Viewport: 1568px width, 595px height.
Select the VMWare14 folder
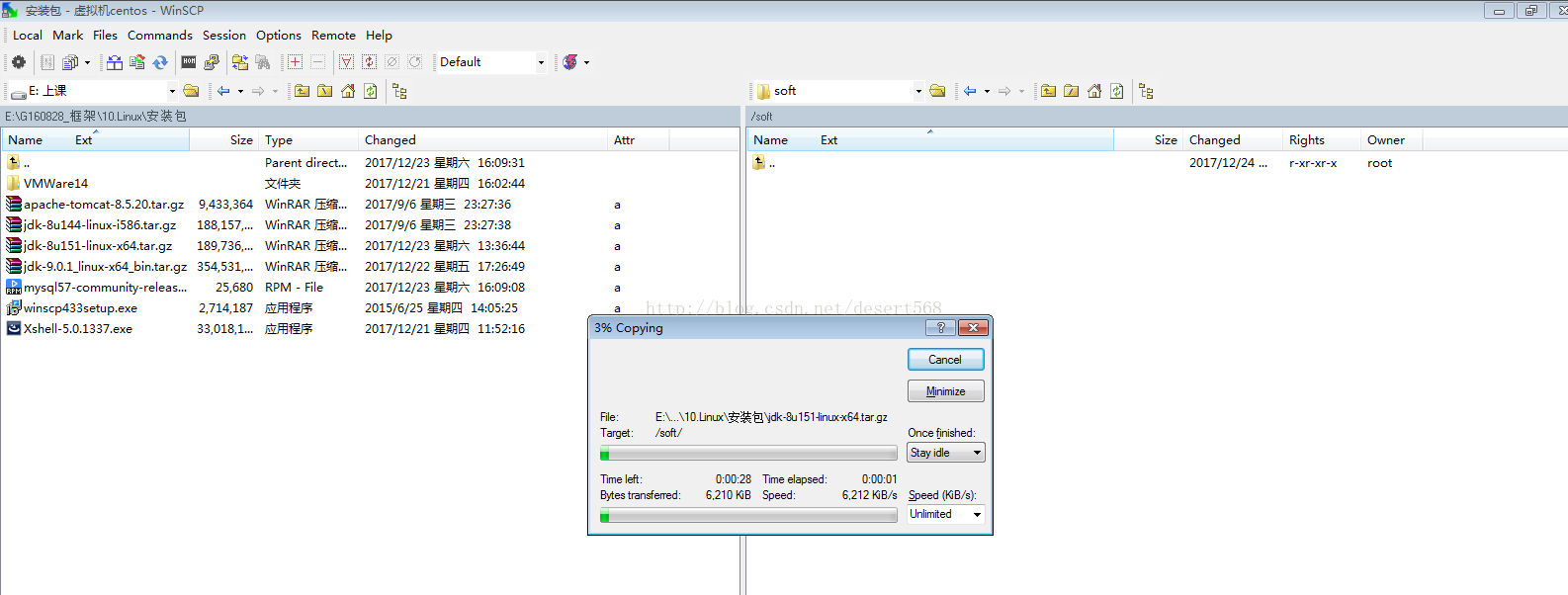click(x=55, y=184)
